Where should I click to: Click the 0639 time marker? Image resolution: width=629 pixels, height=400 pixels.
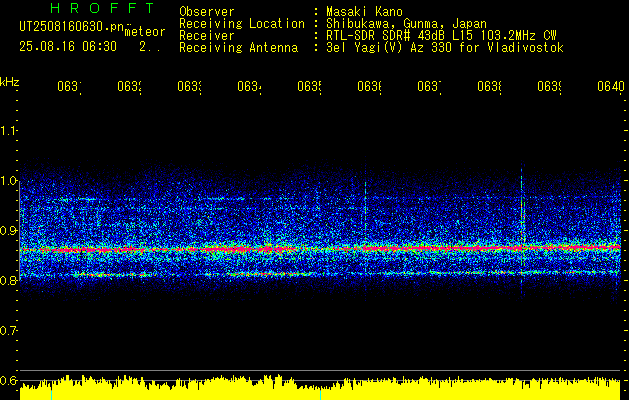[x=549, y=86]
